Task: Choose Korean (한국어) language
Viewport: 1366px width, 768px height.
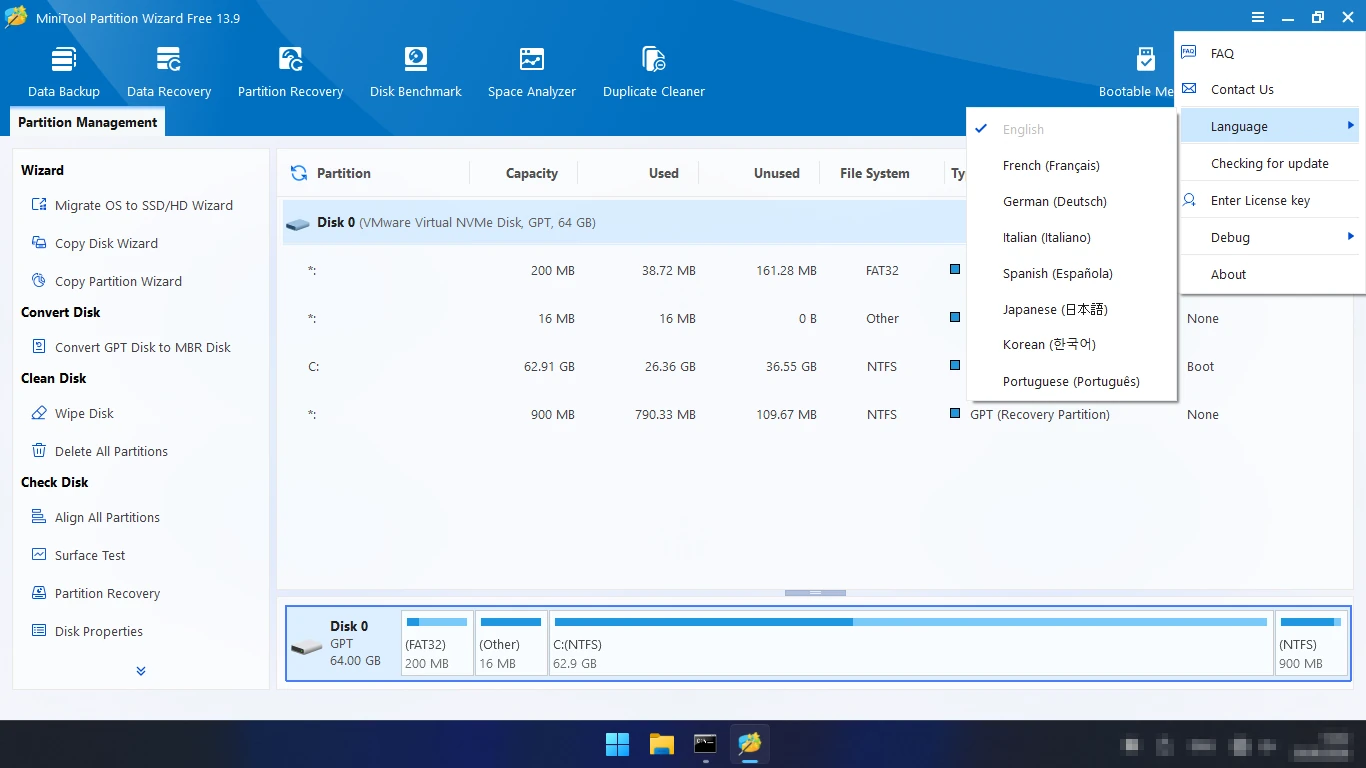Action: click(x=1071, y=345)
